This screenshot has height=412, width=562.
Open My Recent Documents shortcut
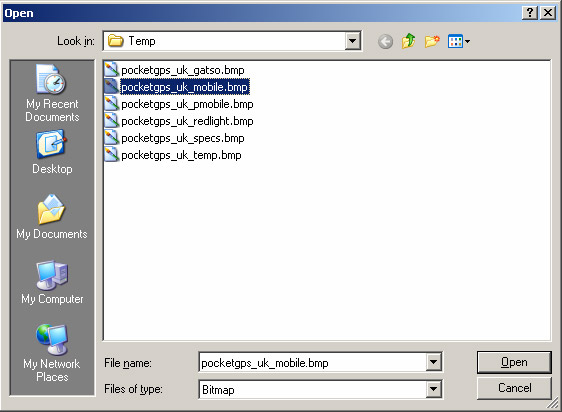[x=52, y=94]
